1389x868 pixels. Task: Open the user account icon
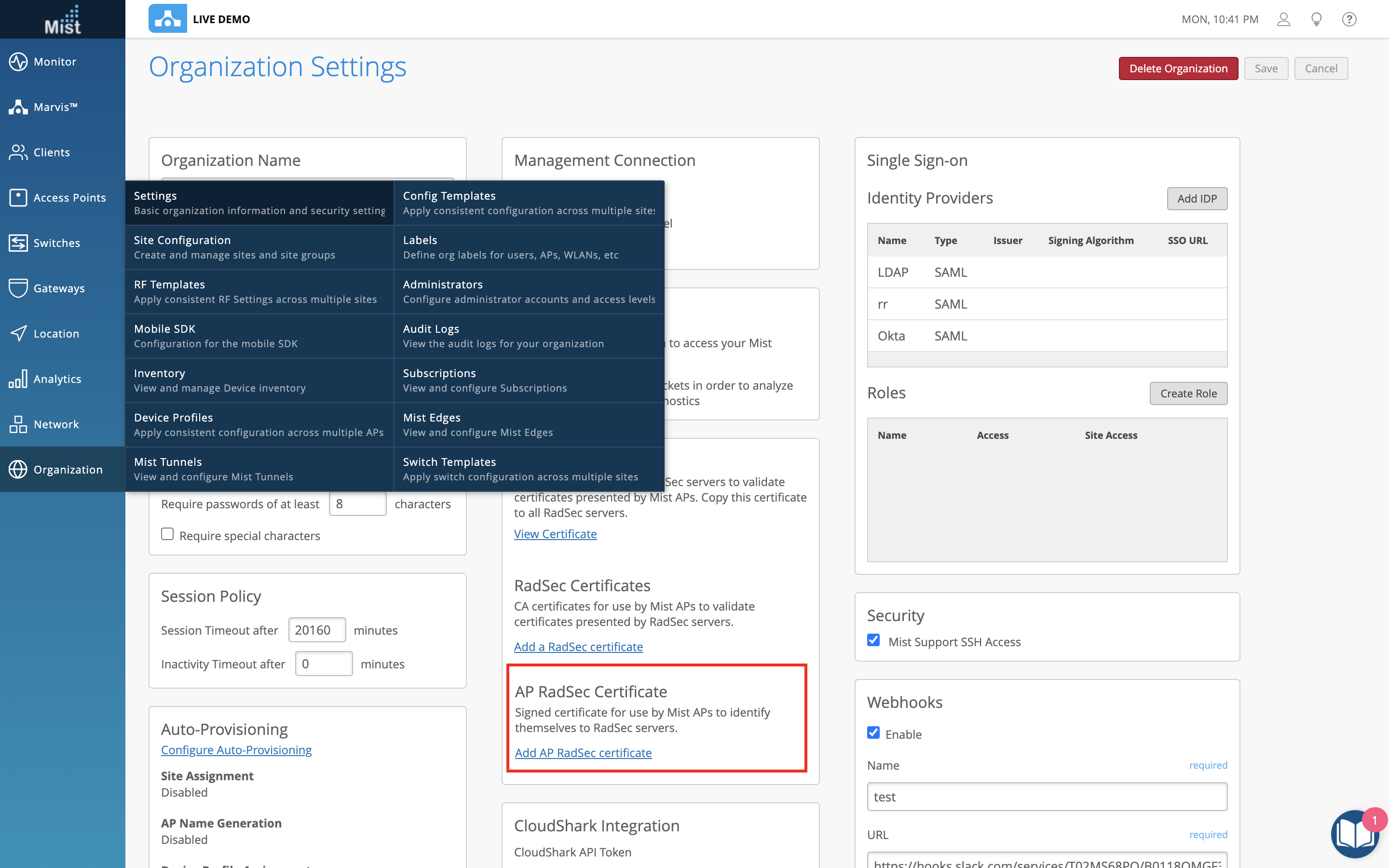click(1283, 19)
